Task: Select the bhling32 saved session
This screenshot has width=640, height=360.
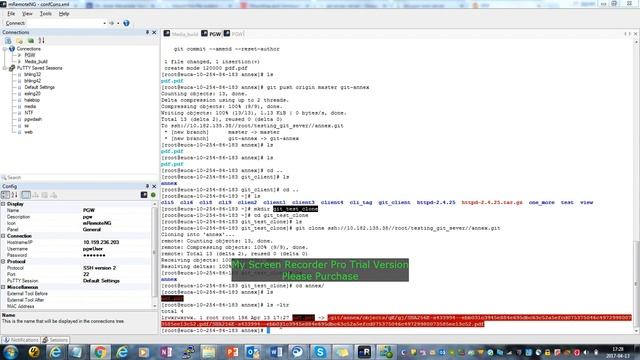Action: 32,74
